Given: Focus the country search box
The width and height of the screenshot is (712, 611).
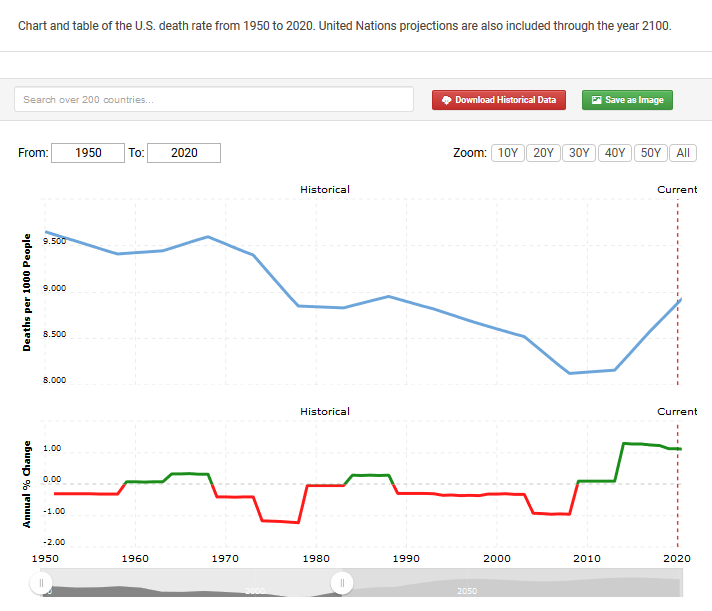Looking at the screenshot, I should (214, 100).
